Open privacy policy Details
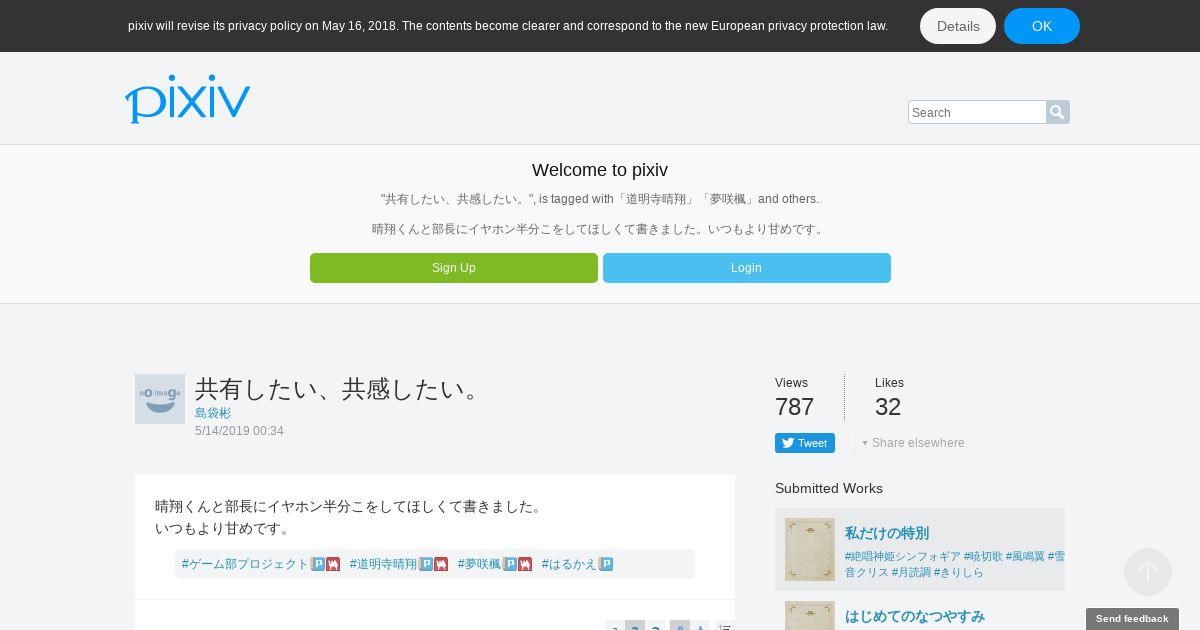The image size is (1200, 630). pos(958,26)
